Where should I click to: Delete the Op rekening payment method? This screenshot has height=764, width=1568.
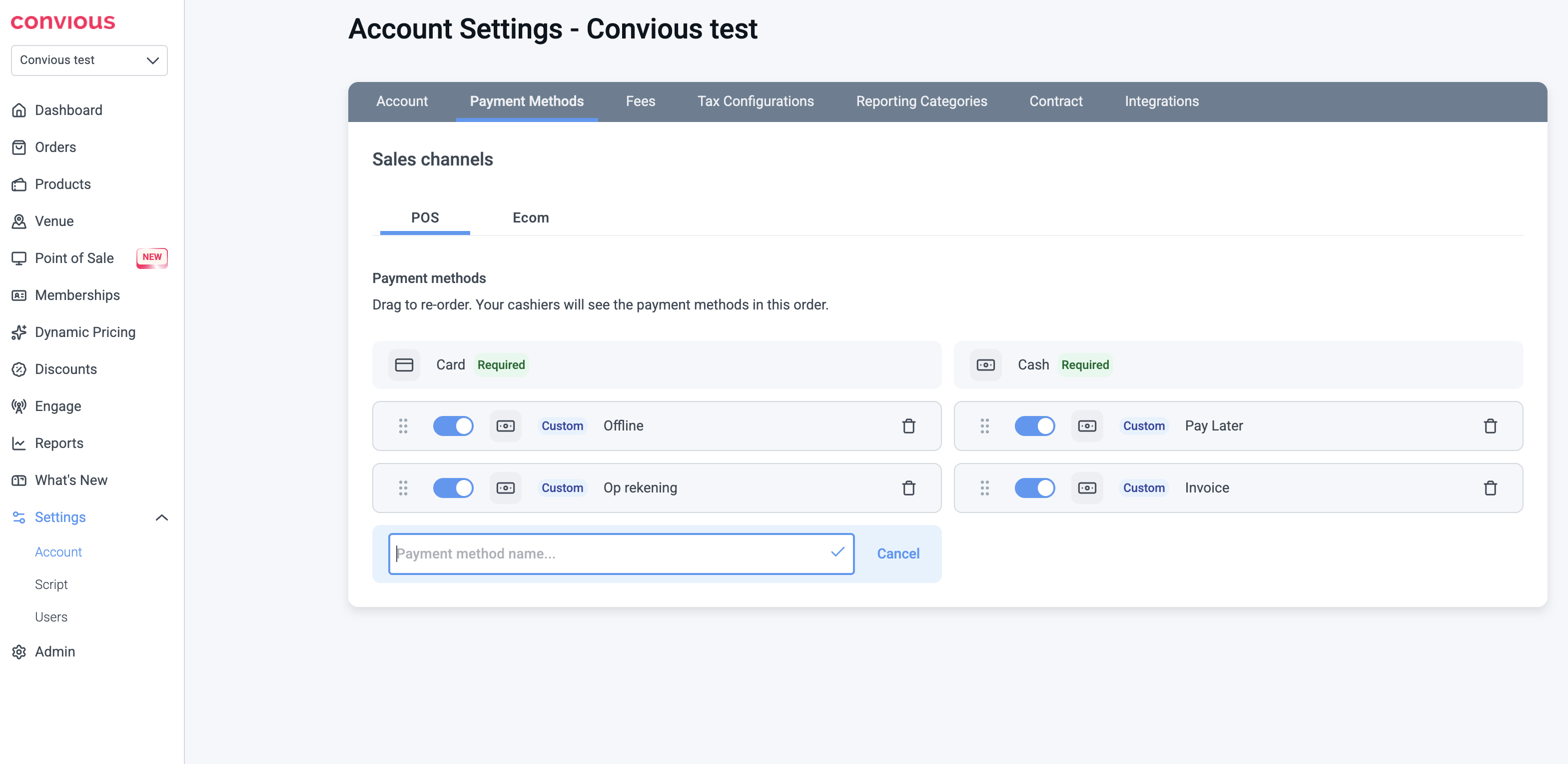(908, 488)
